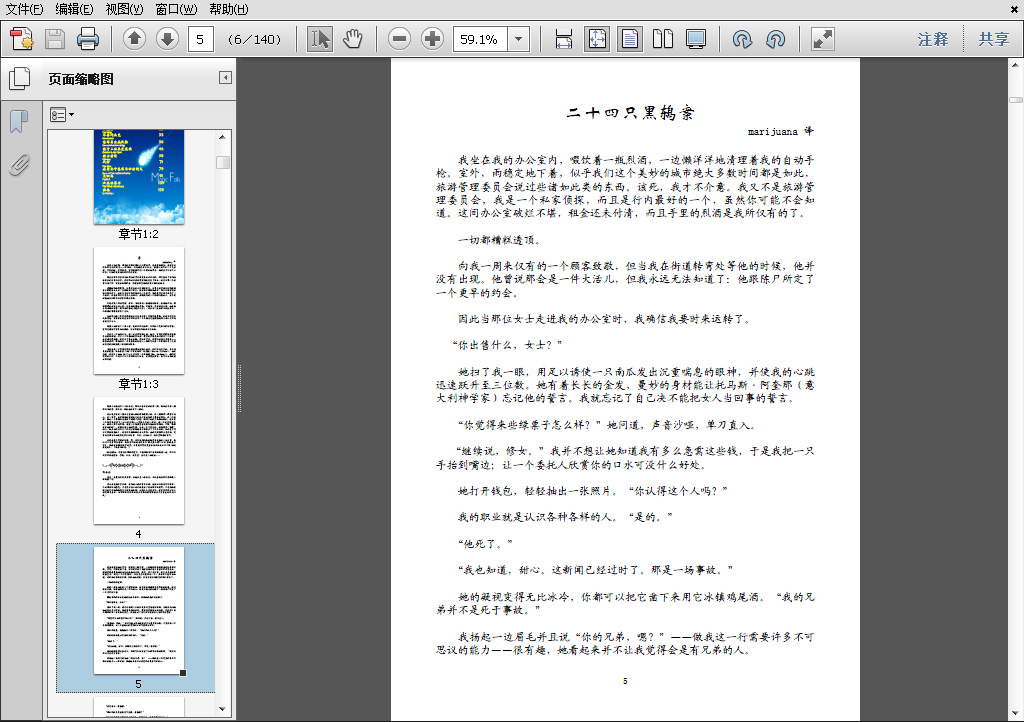Click the Save file icon
This screenshot has width=1024, height=722.
55,39
